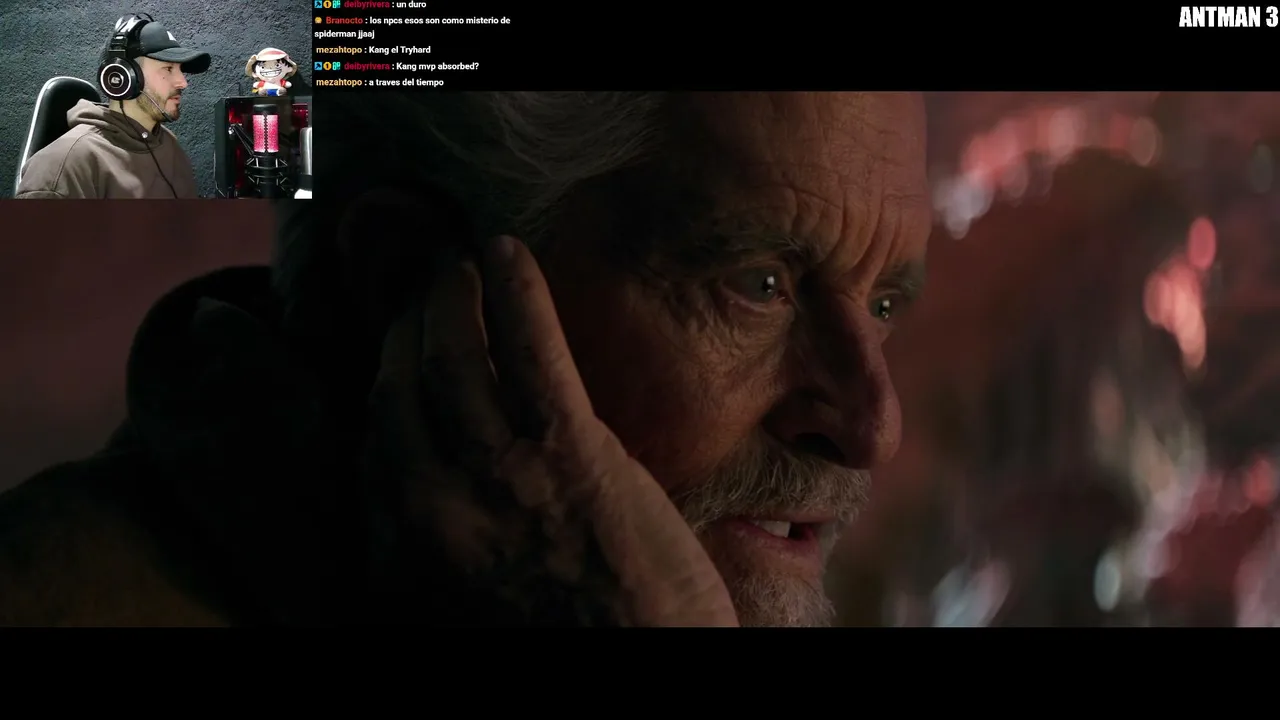Open the Branocto username in chat
Screen dimensions: 1280x720
[344, 20]
